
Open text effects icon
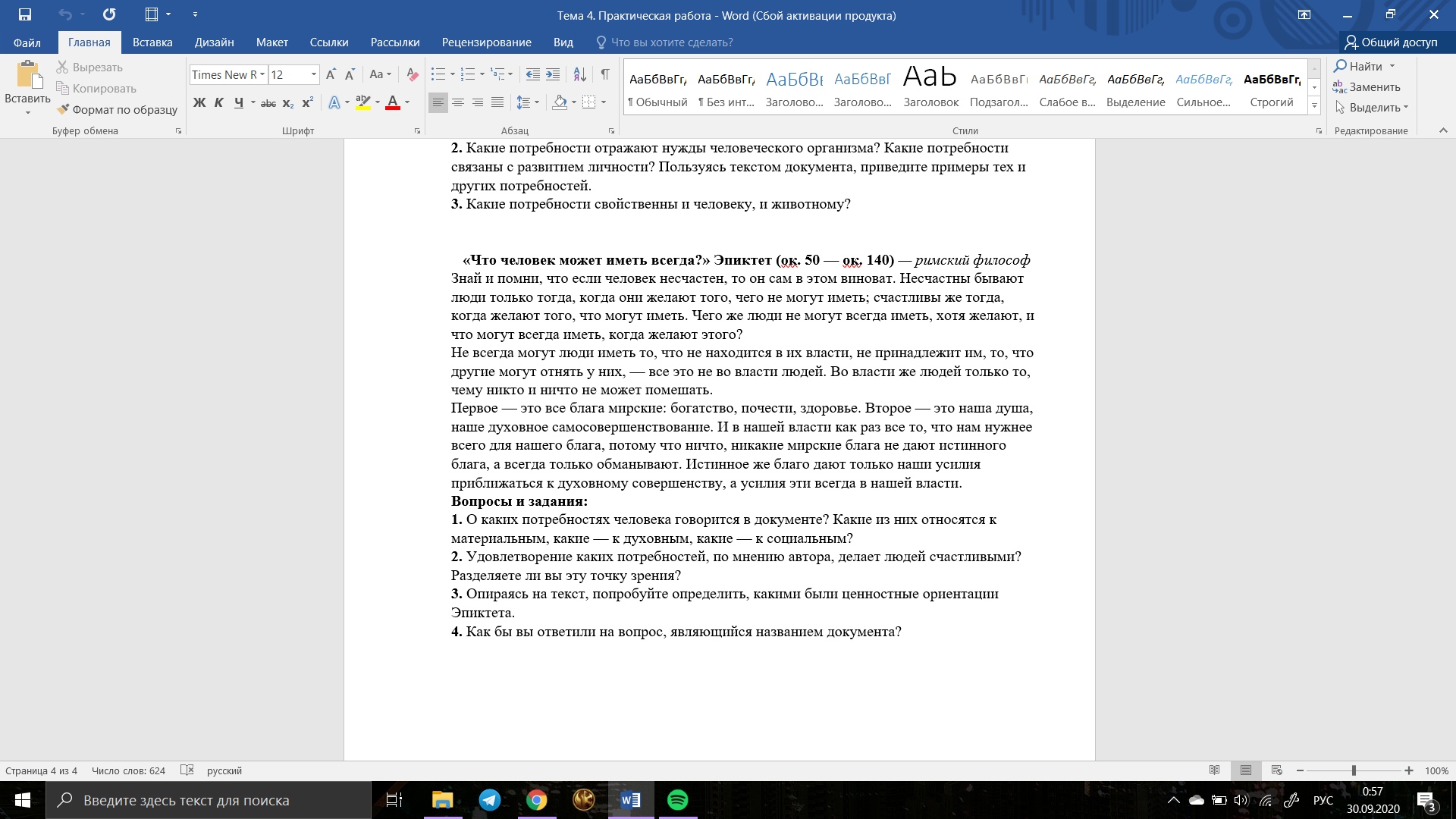click(x=334, y=102)
